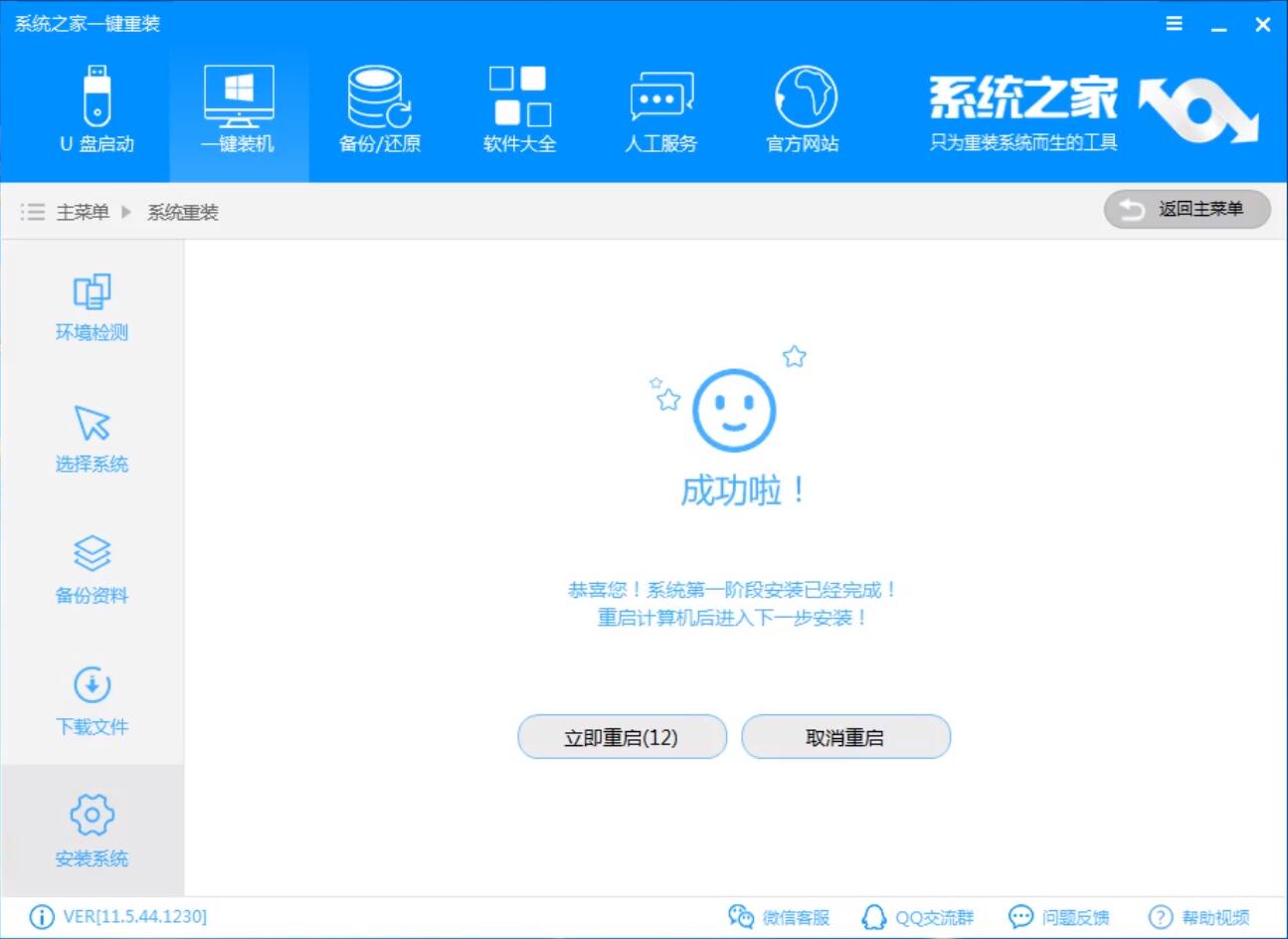
Task: Click 立即重启 to restart now
Action: (622, 736)
